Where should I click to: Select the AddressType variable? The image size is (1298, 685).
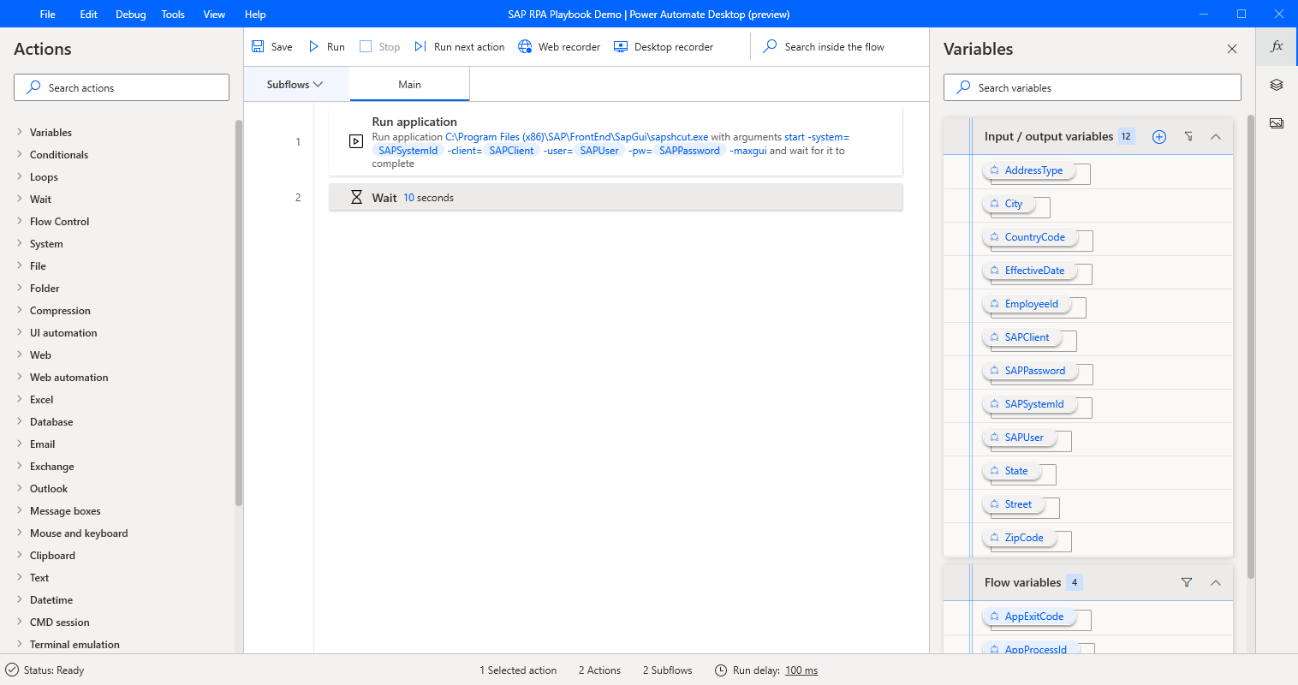point(1027,171)
